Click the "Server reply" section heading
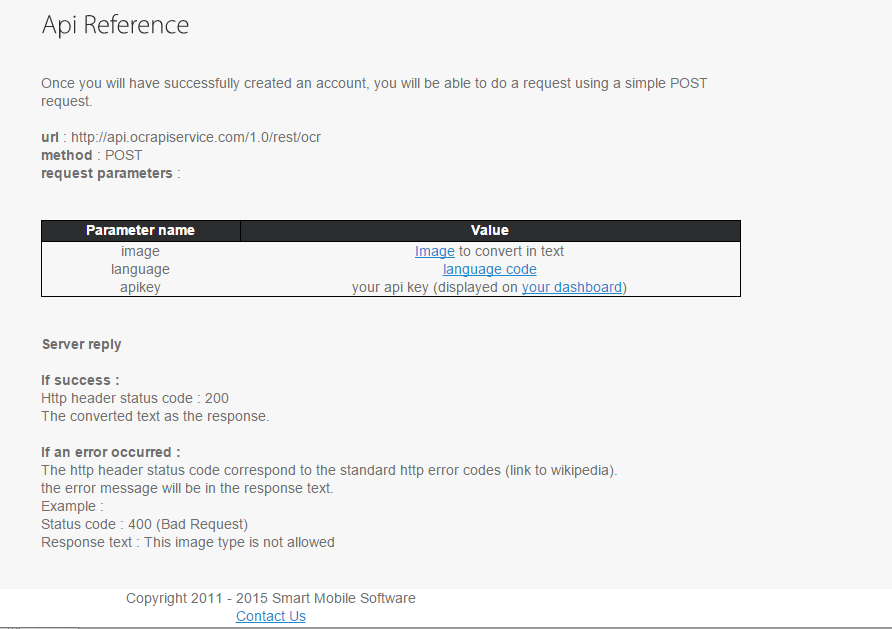This screenshot has height=629, width=892. 81,345
